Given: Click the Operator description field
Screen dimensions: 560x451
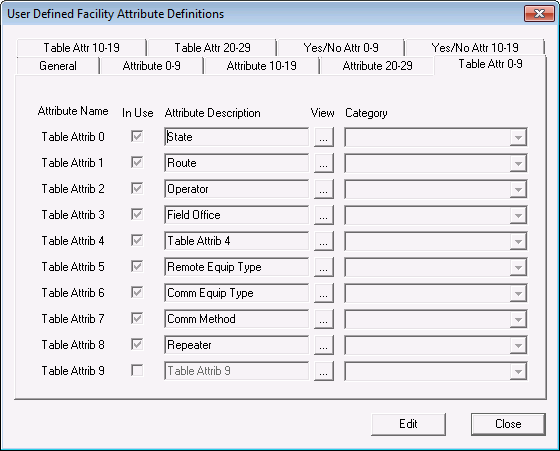Looking at the screenshot, I should pos(236,189).
